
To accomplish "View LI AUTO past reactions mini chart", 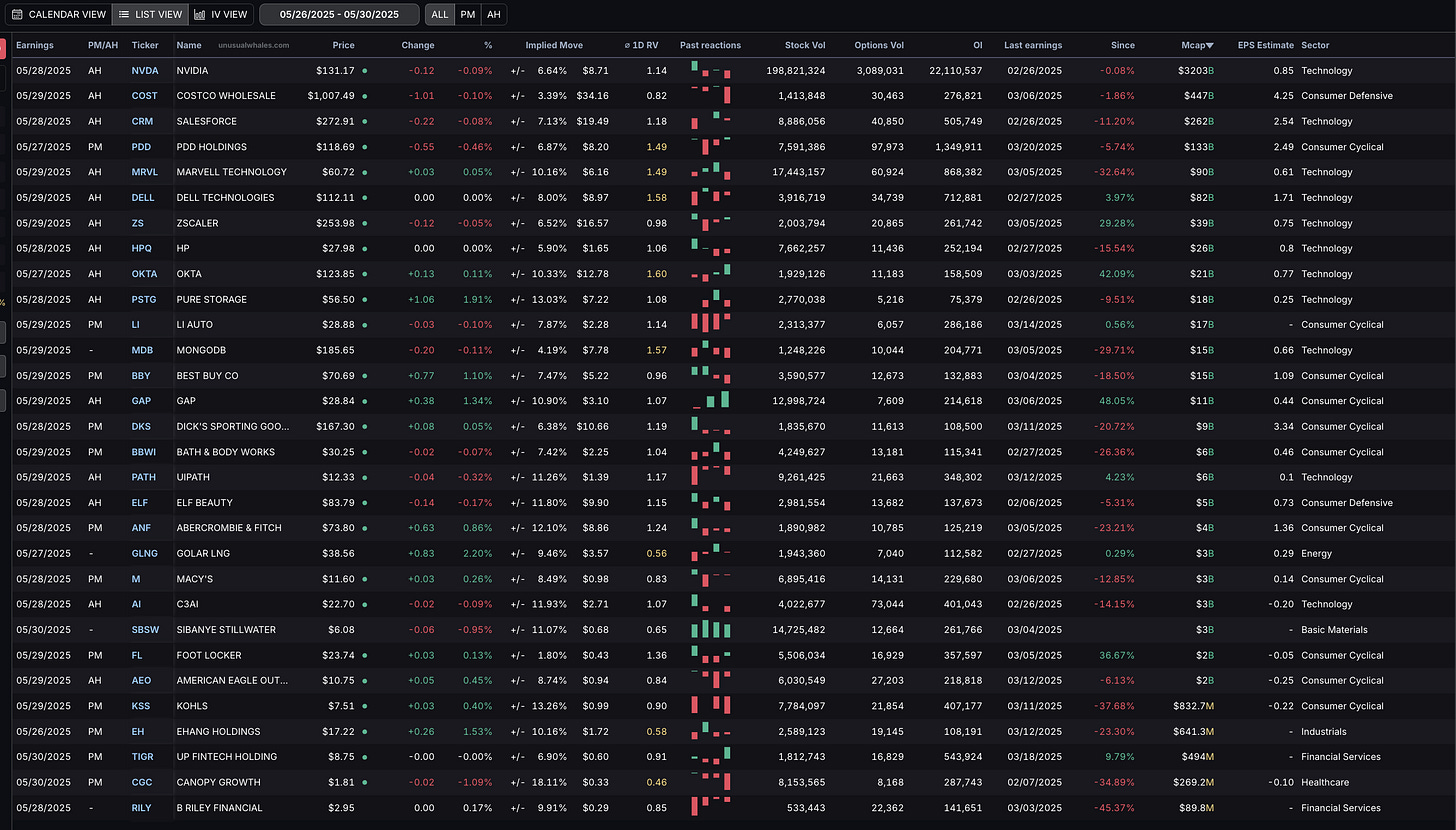I will (x=711, y=325).
